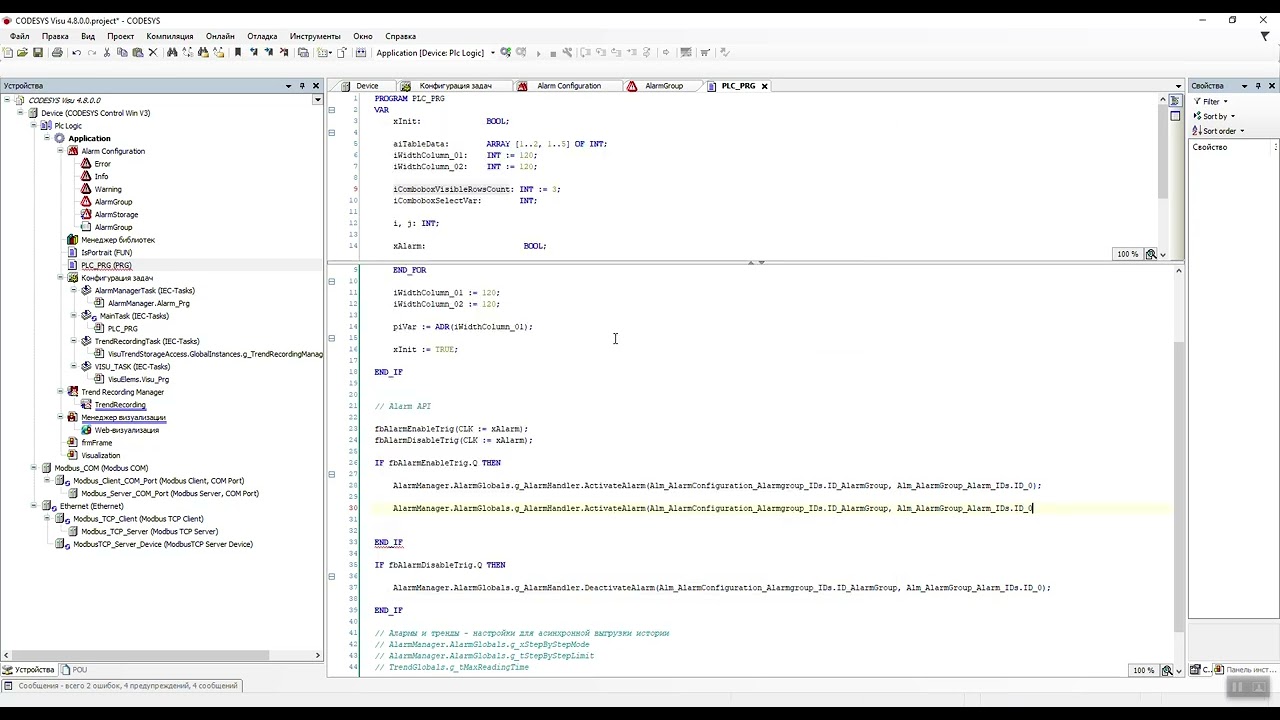
Task: Open the Sort order dropdown
Action: (1220, 131)
